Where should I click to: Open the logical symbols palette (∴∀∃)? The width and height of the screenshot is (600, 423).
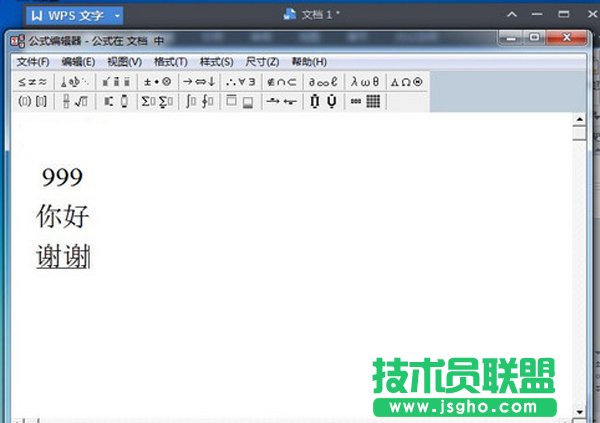click(x=241, y=82)
